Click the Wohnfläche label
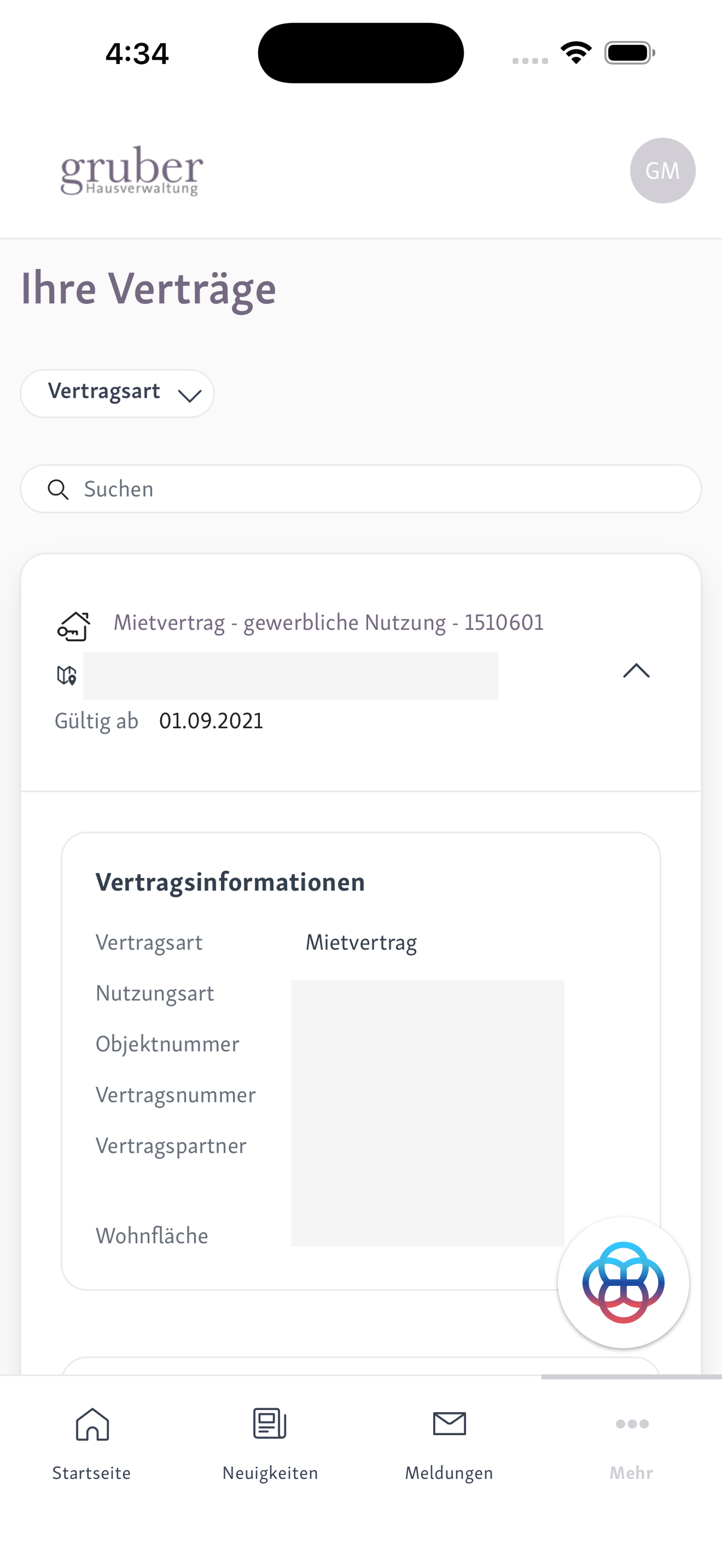Viewport: 722px width, 1568px height. click(x=152, y=1236)
